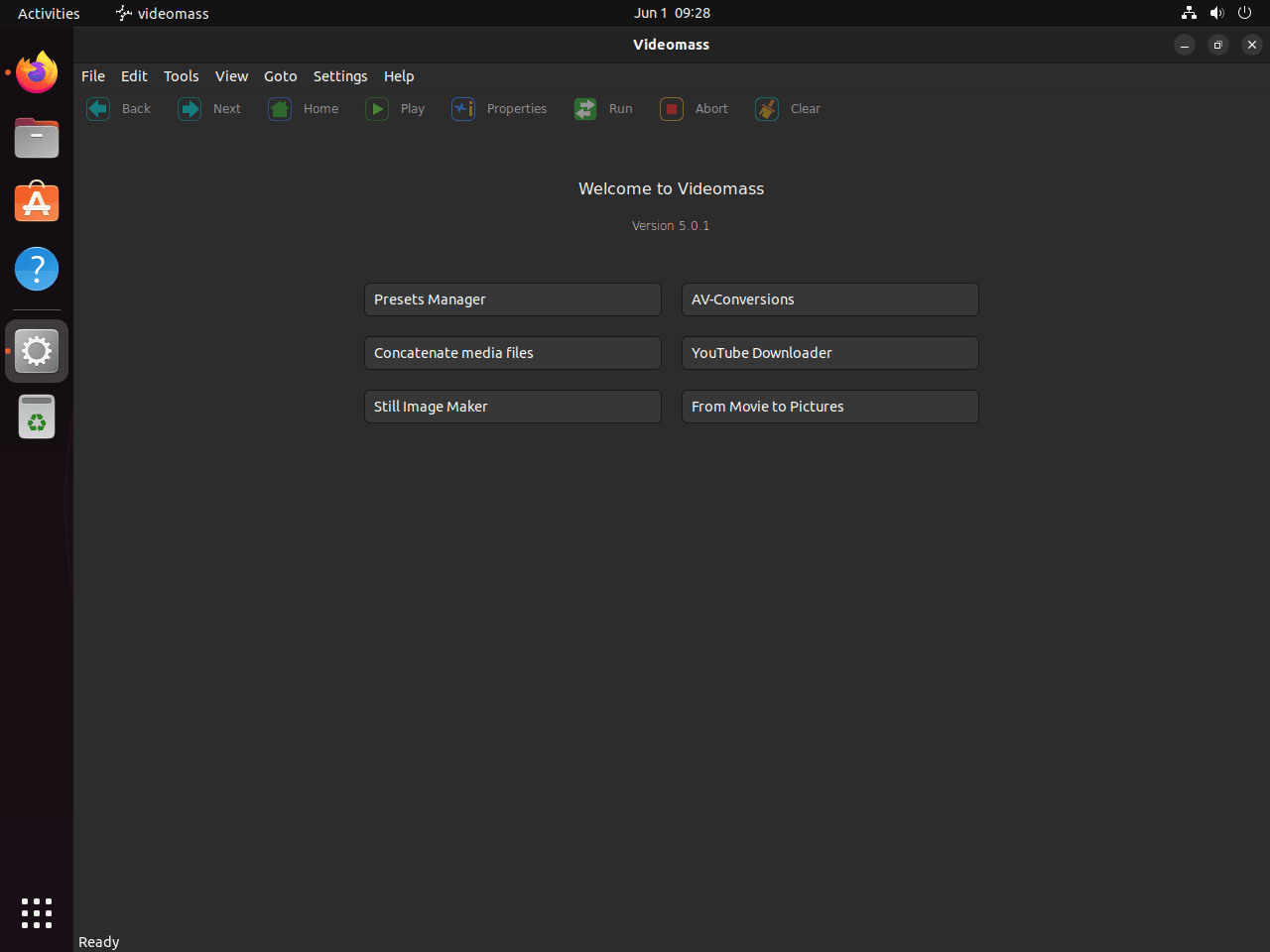This screenshot has height=952, width=1270.
Task: Click the Back arrow toolbar icon
Action: click(x=98, y=109)
